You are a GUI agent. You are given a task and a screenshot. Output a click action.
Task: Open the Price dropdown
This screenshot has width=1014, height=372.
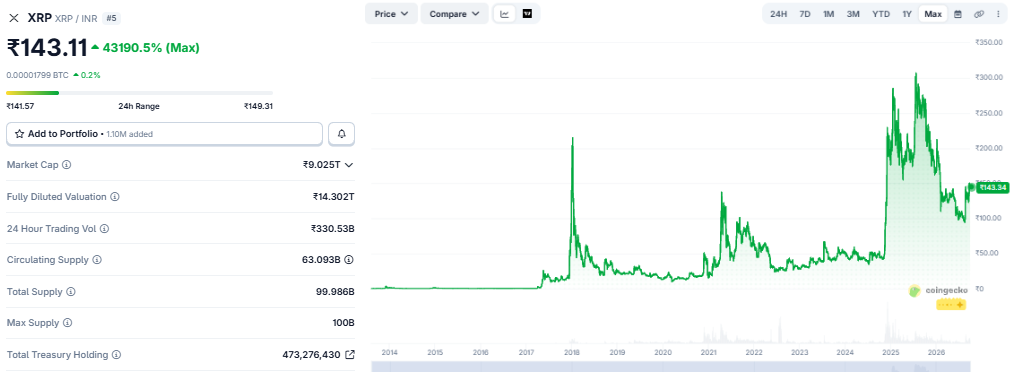[x=391, y=14]
